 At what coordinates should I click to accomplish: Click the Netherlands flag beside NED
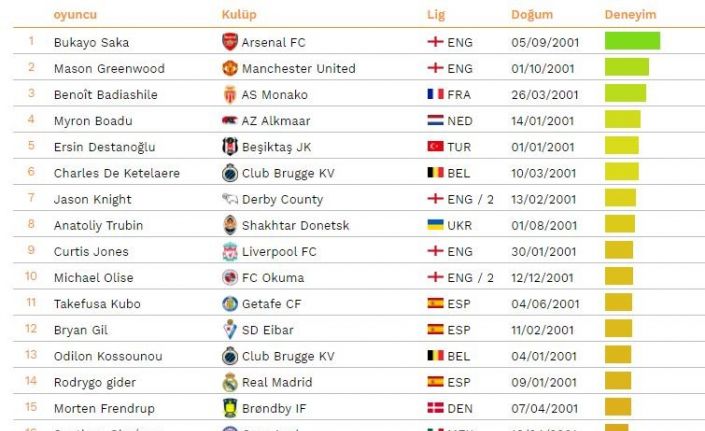coord(435,121)
